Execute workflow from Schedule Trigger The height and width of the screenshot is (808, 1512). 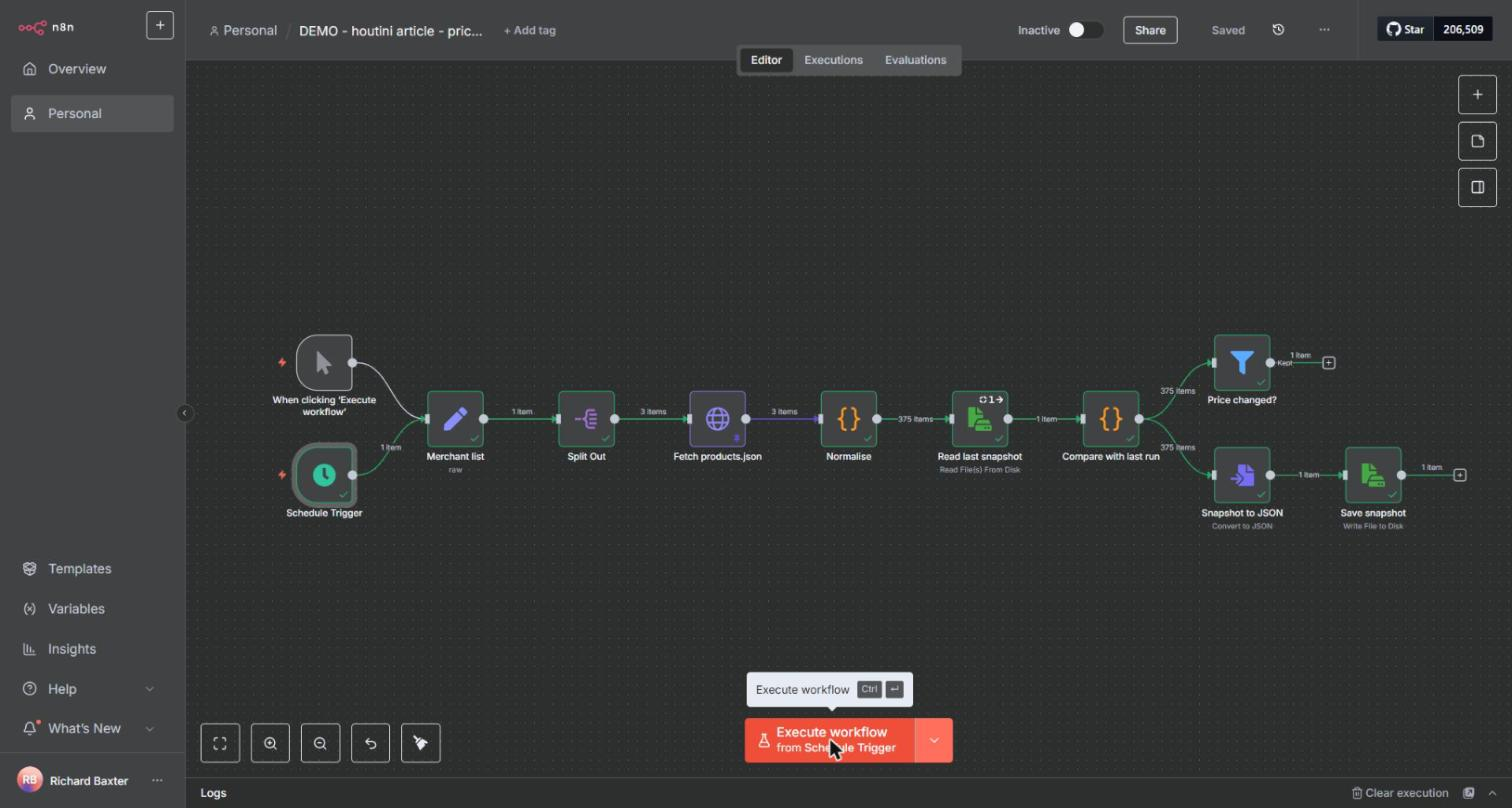click(x=830, y=741)
